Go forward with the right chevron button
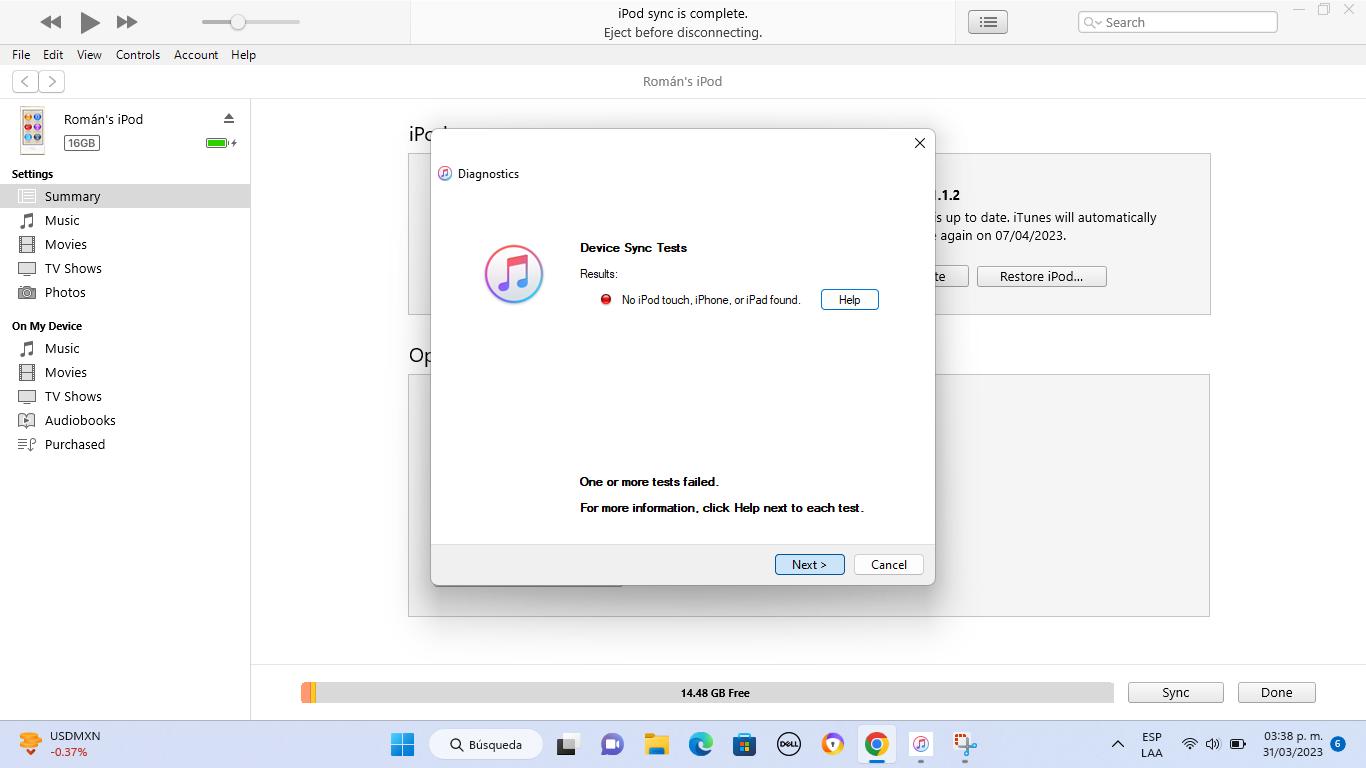1366x768 pixels. pos(51,82)
